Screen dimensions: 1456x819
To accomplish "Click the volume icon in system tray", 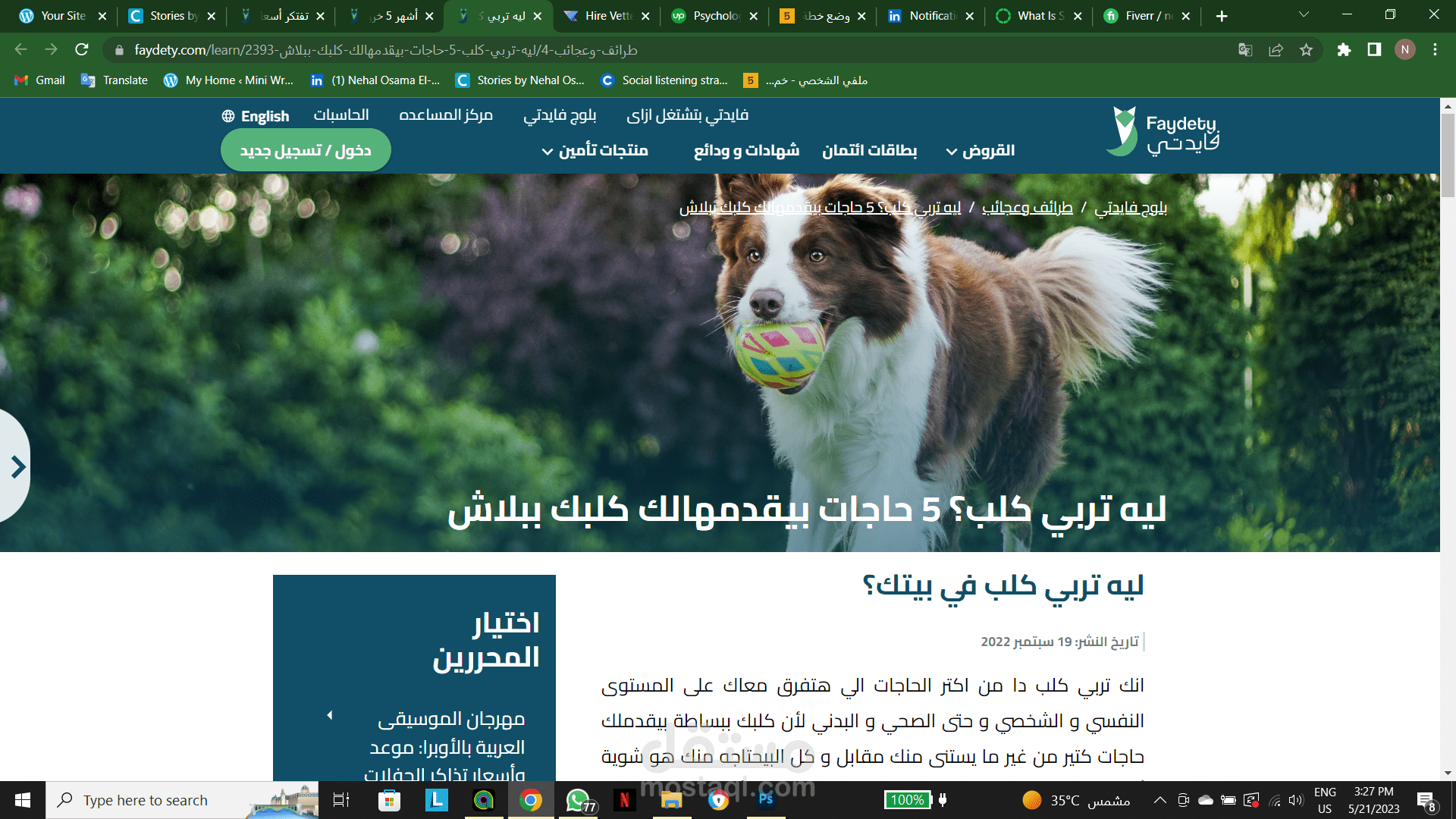I will tap(1295, 800).
